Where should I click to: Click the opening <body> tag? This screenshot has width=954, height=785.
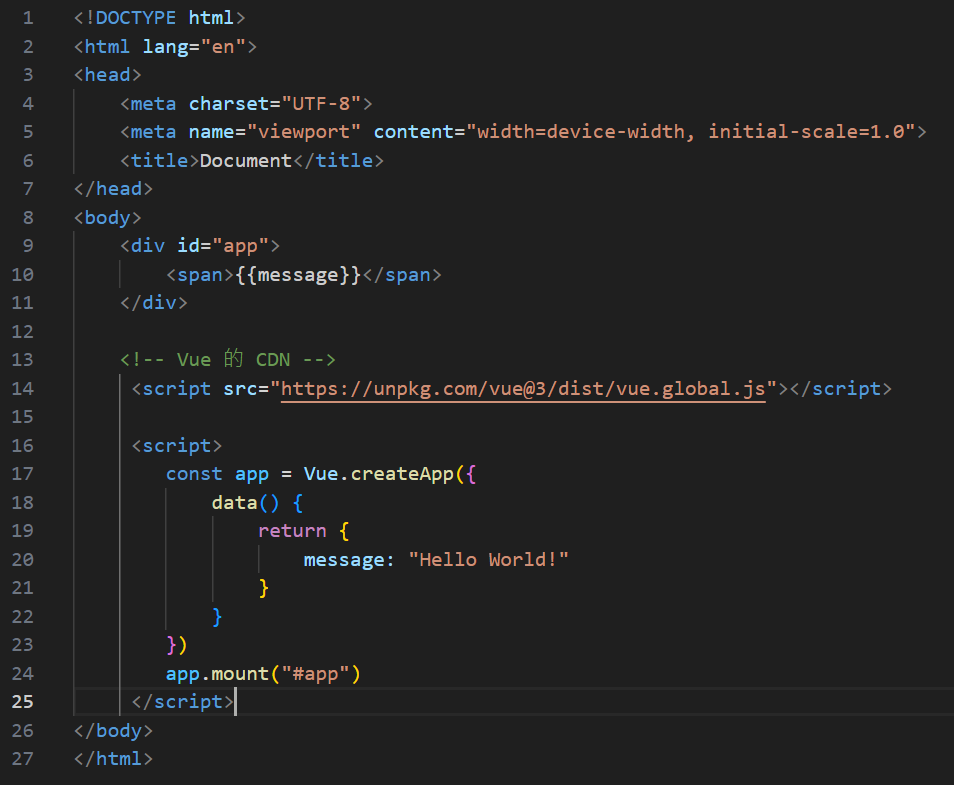[108, 218]
